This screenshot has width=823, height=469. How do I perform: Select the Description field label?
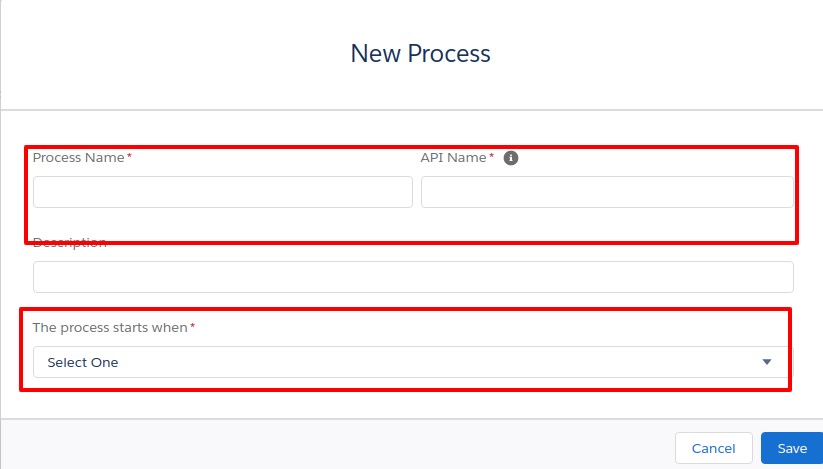click(69, 243)
